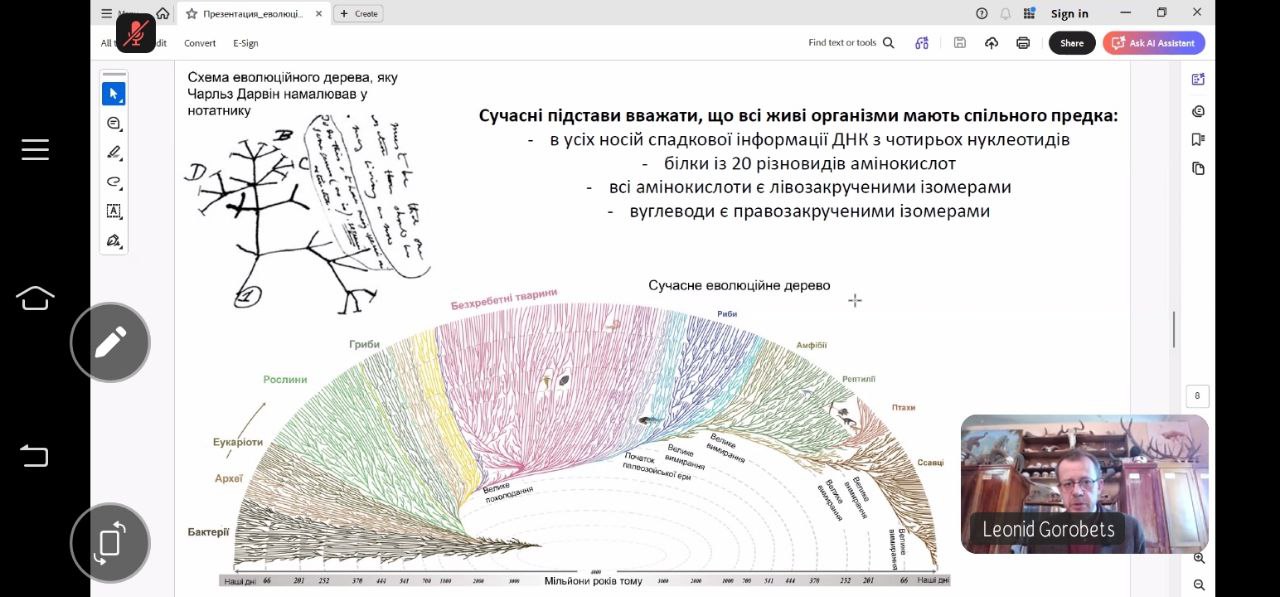Toggle the star on the Презентация tab
1280x597 pixels.
[191, 14]
